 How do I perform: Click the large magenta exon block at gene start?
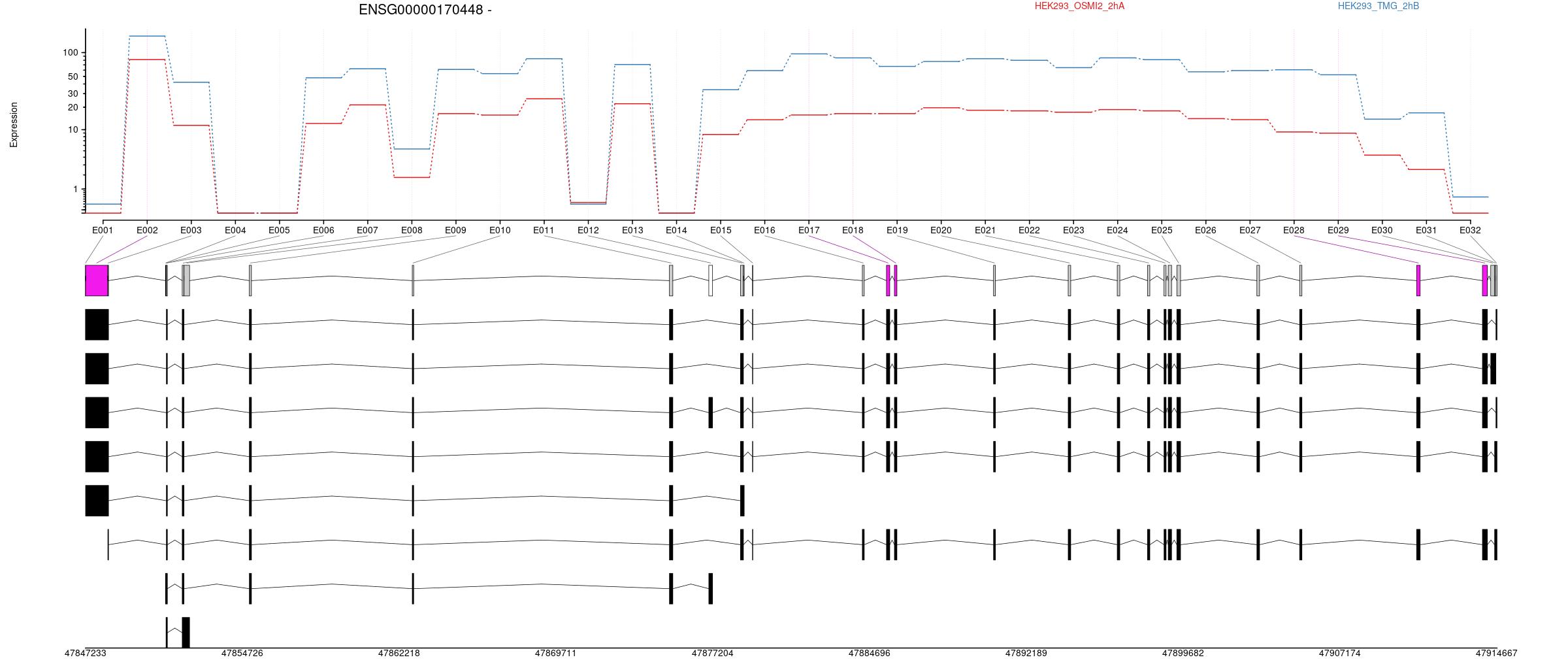pos(97,280)
